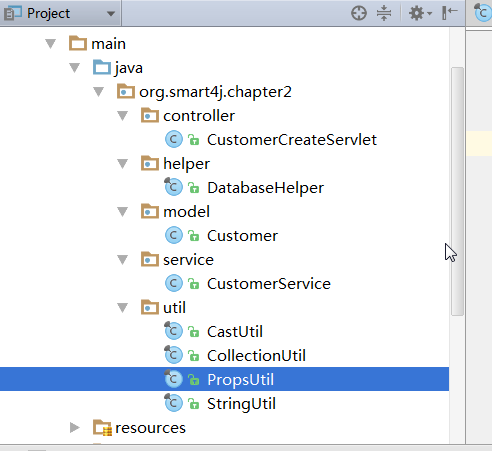Select the Customer model class
Viewport: 492px width, 451px height.
coord(242,236)
